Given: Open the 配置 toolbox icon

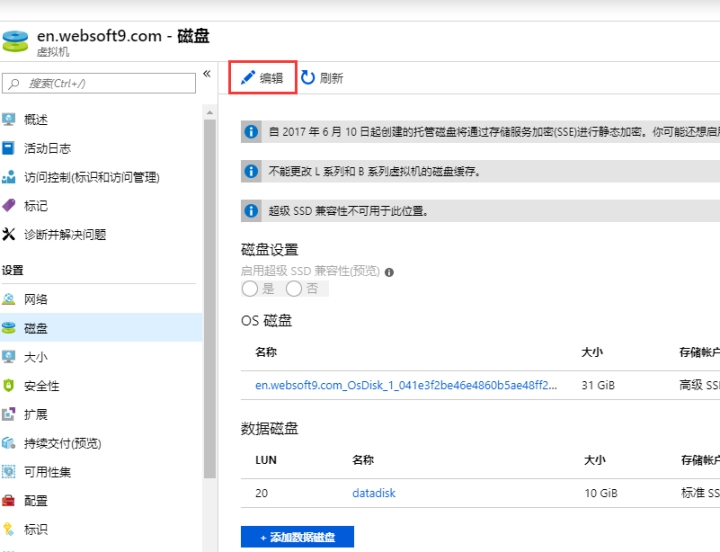Looking at the screenshot, I should point(9,501).
